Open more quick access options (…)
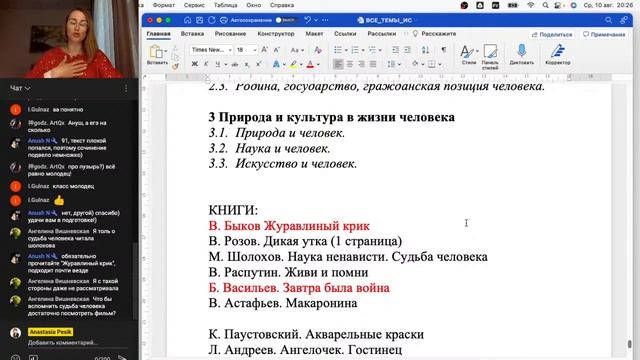Image resolution: width=640 pixels, height=360 pixels. pyautogui.click(x=325, y=20)
